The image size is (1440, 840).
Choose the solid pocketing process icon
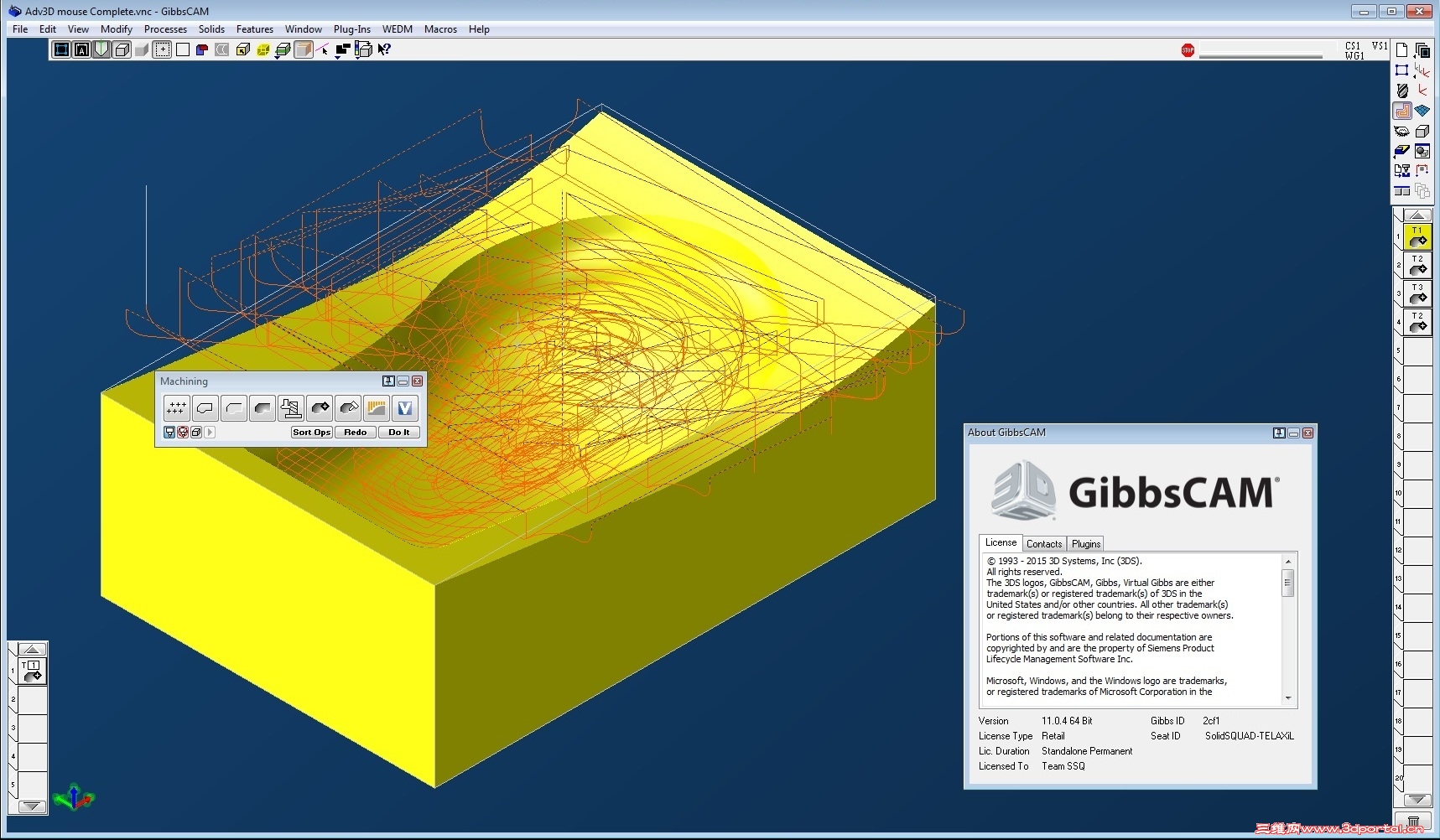click(262, 408)
